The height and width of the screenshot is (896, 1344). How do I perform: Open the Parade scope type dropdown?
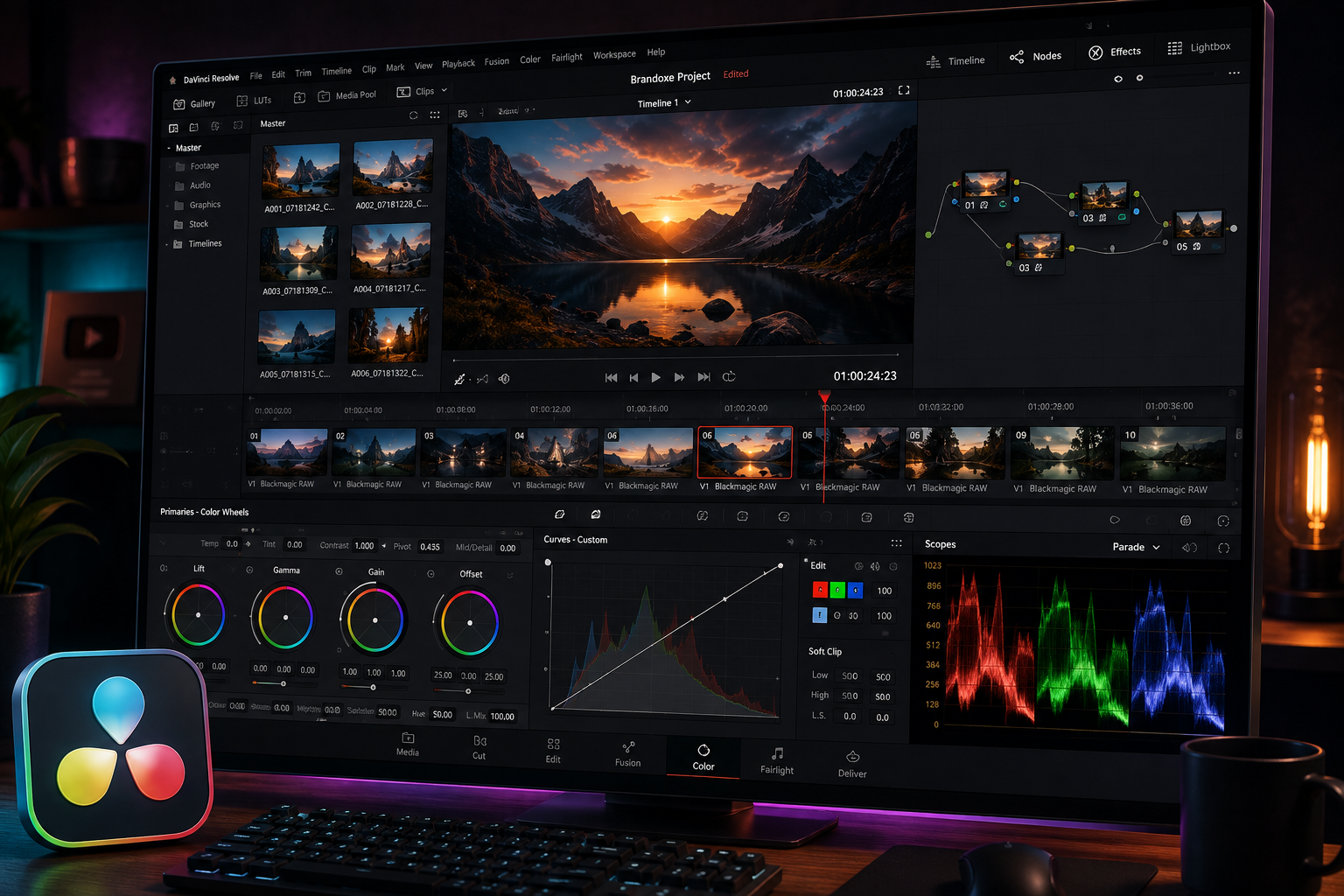click(1137, 547)
